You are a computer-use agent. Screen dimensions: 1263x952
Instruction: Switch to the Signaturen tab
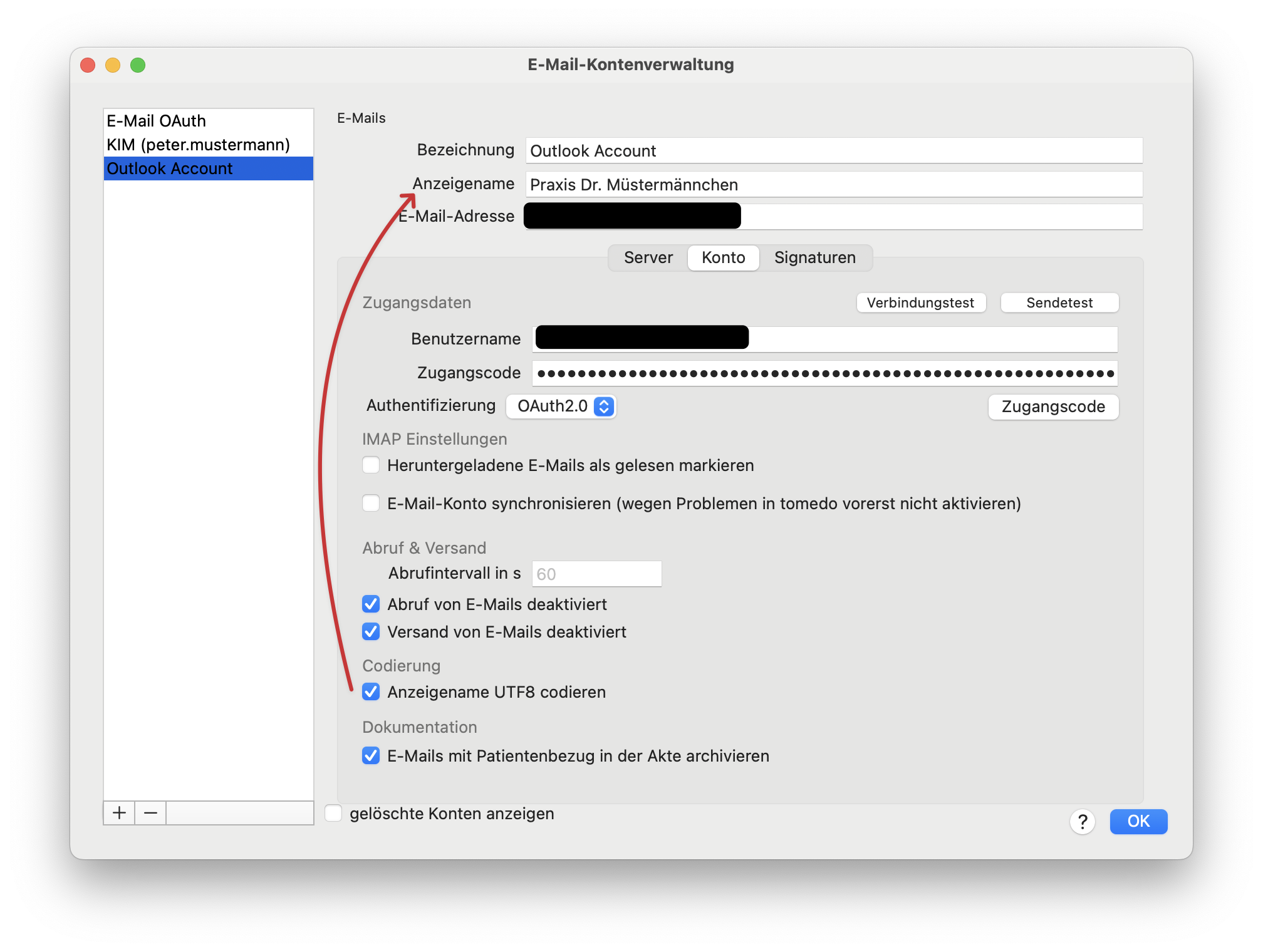click(x=815, y=258)
